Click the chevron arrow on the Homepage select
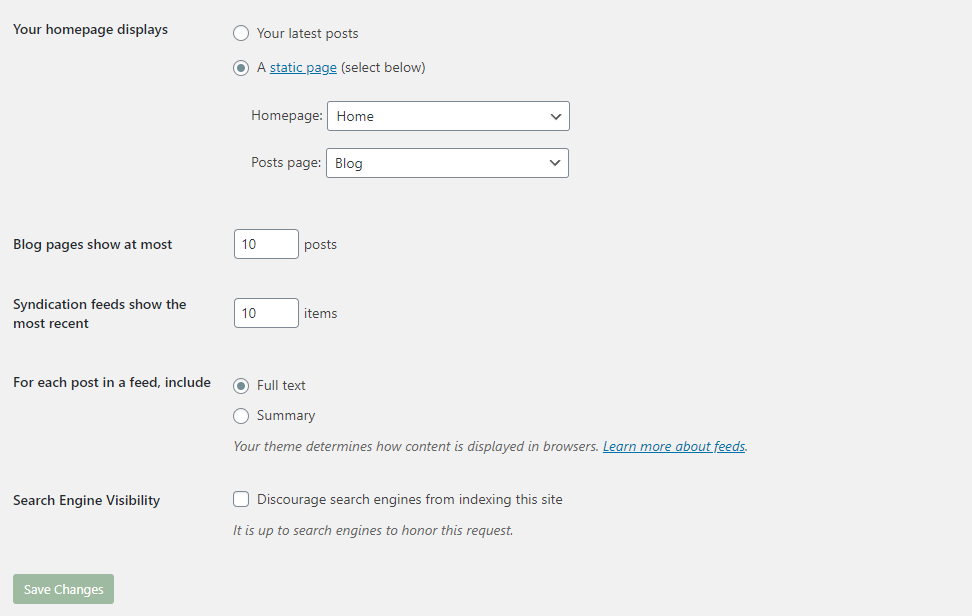 555,117
